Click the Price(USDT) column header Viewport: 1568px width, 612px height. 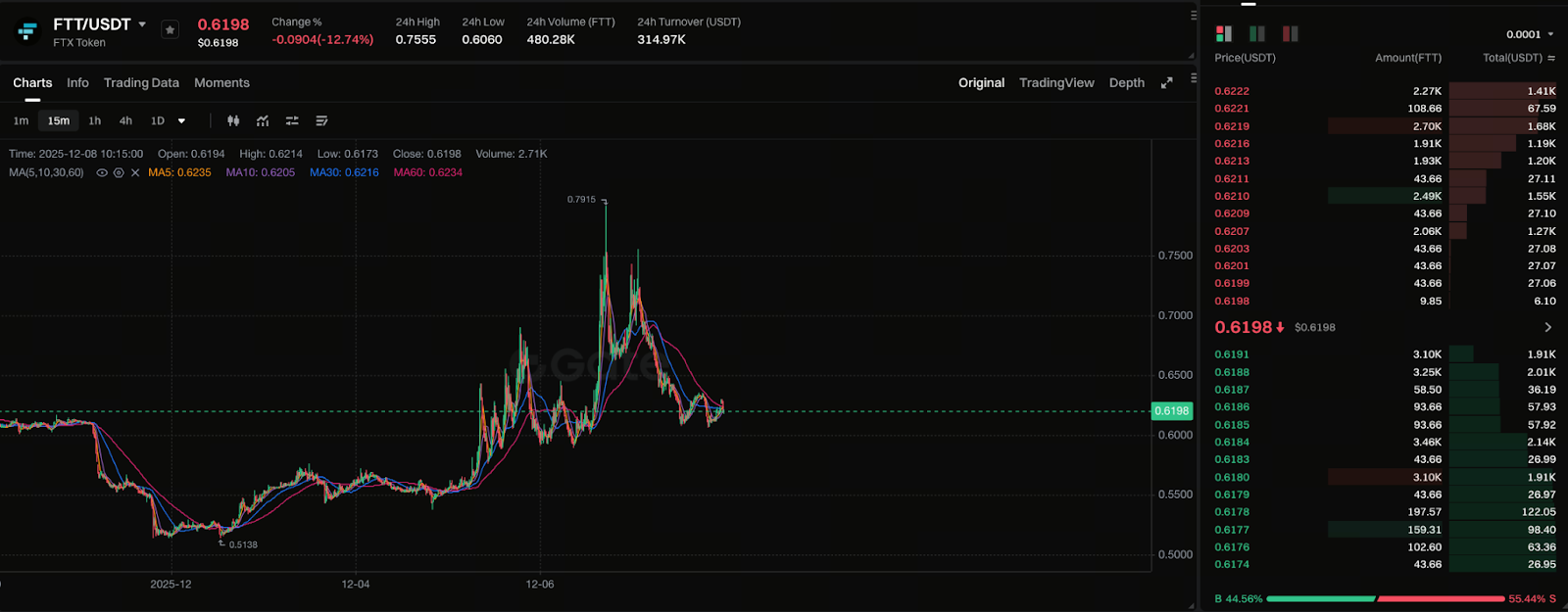pyautogui.click(x=1245, y=58)
